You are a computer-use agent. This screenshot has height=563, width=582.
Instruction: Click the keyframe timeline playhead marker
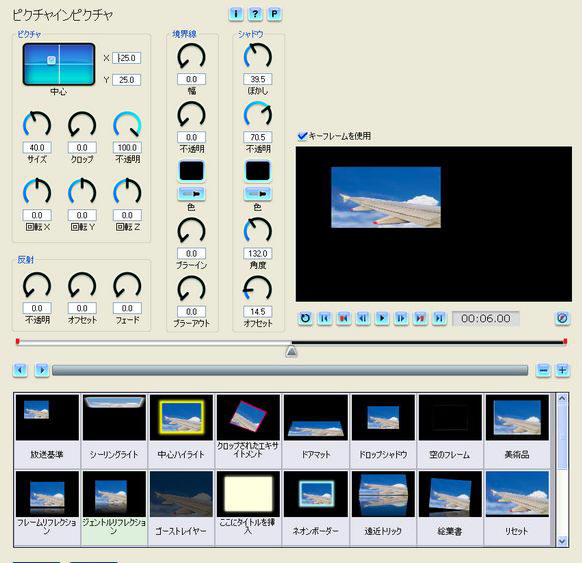(291, 351)
